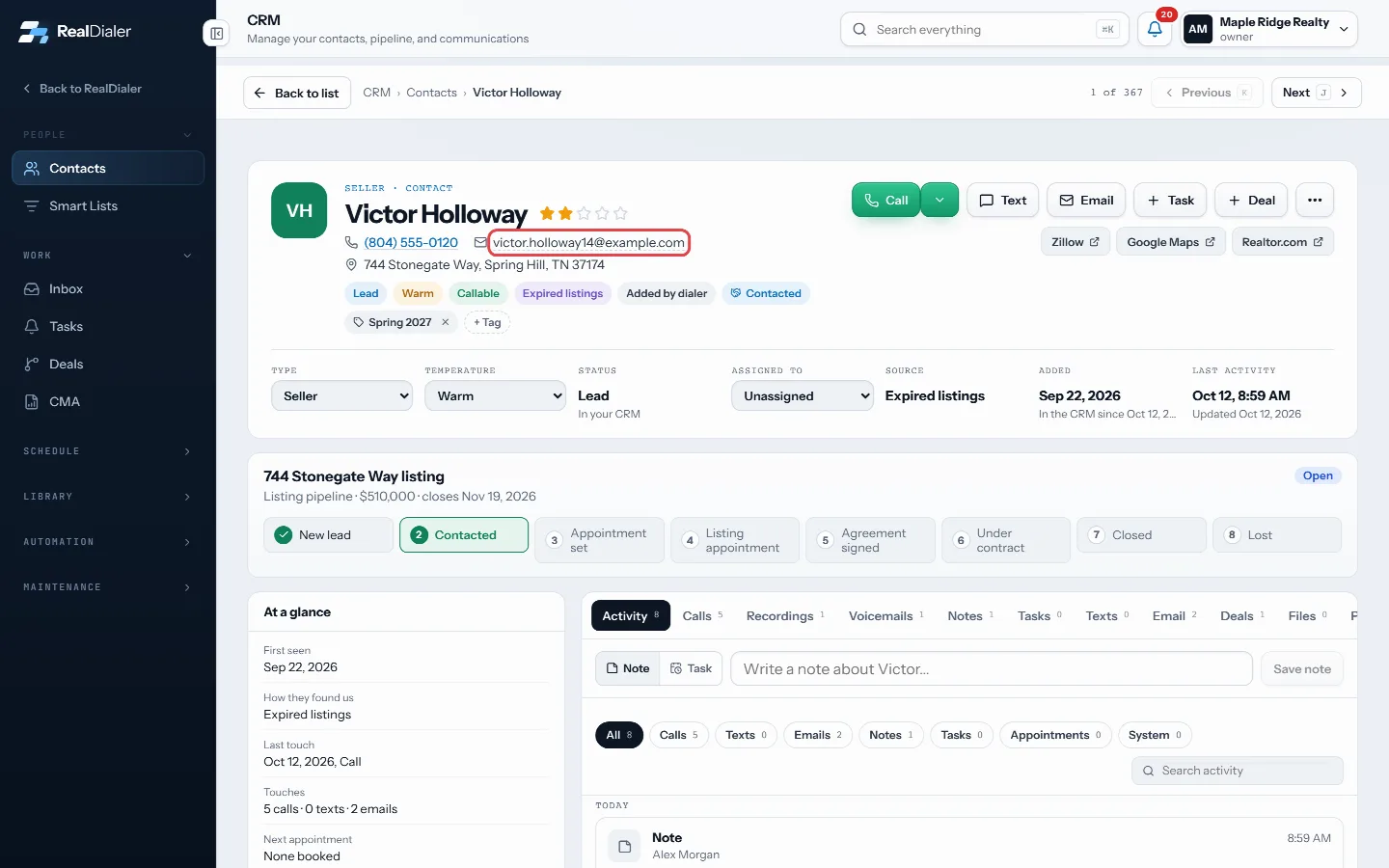The image size is (1389, 868).
Task: Open the notifications bell
Action: click(1155, 29)
